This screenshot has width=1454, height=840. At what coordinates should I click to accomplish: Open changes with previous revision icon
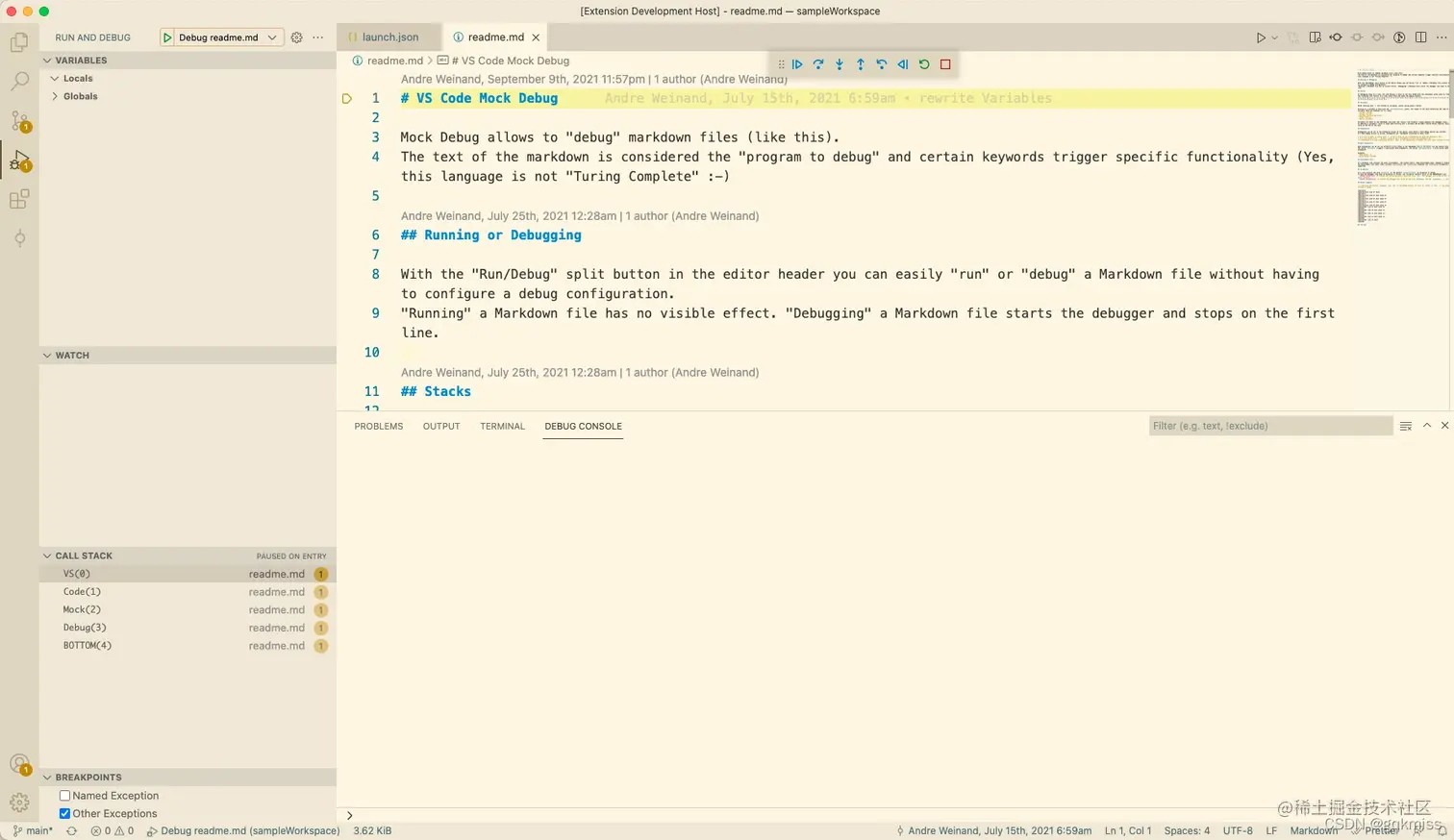[x=1336, y=37]
